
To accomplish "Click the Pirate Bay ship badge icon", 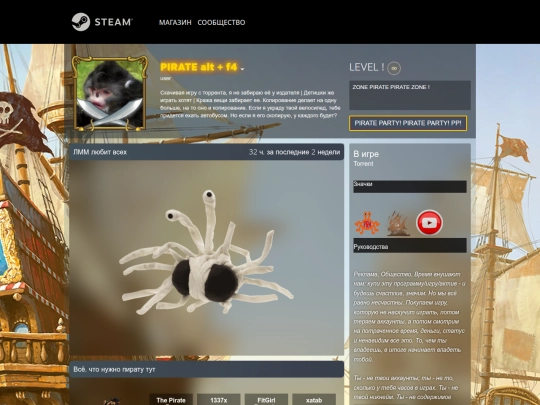I will click(398, 224).
